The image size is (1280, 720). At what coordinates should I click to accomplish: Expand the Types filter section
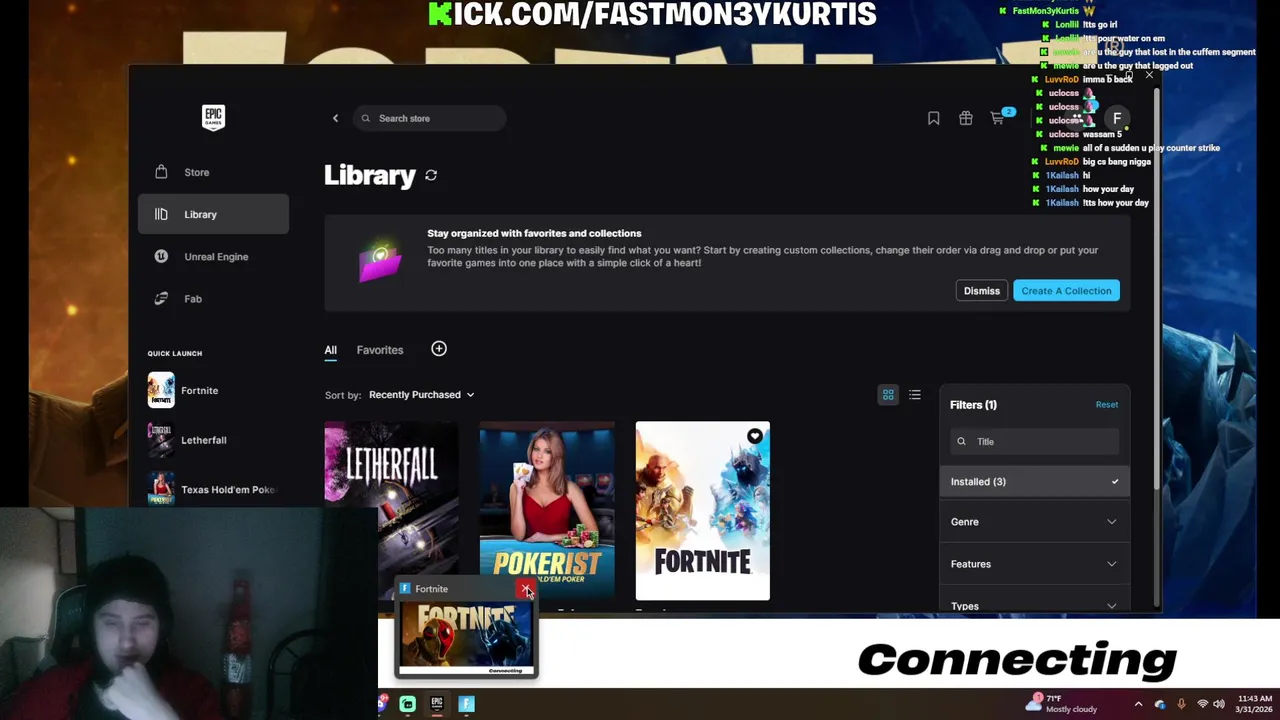[1035, 605]
